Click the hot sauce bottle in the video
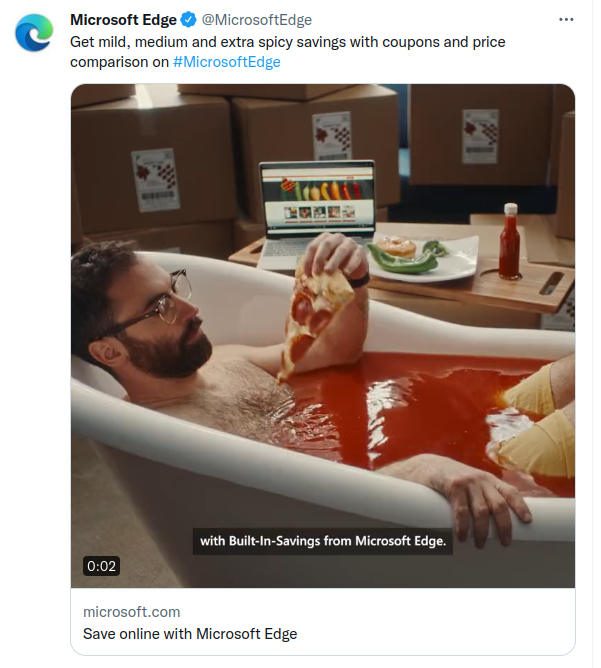 click(x=510, y=241)
